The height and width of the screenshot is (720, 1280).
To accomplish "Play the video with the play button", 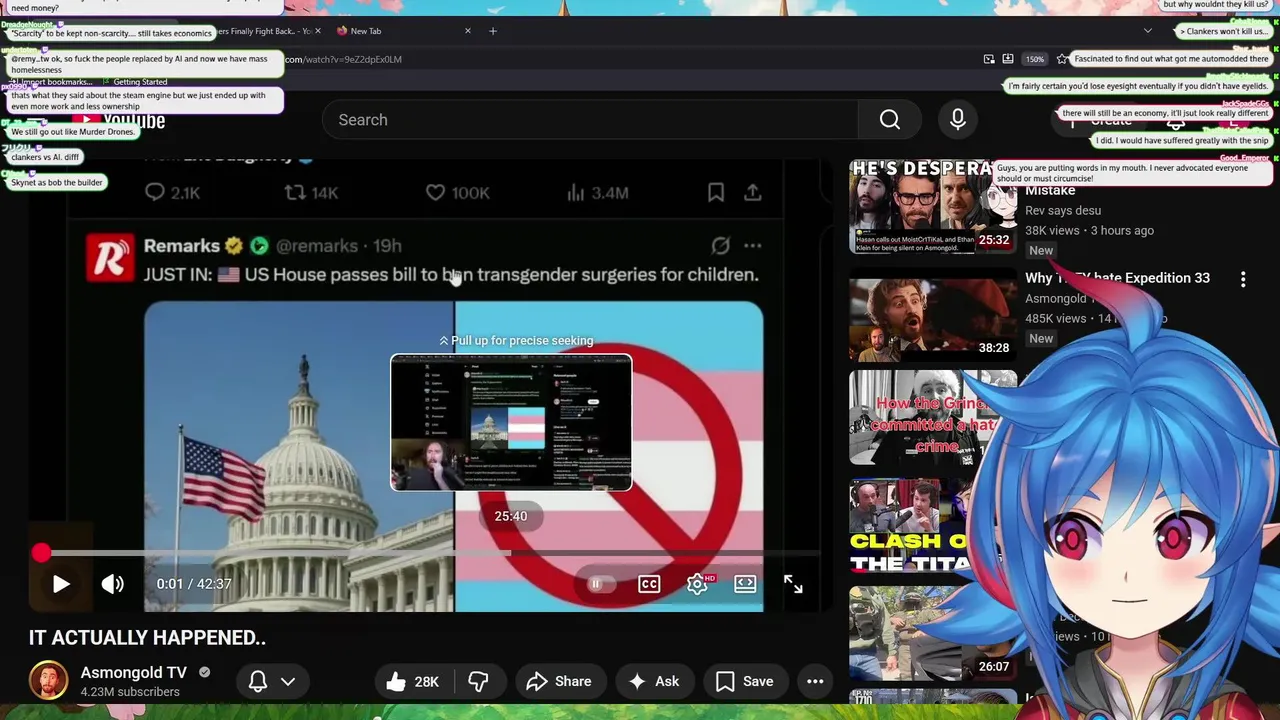I will tap(61, 584).
